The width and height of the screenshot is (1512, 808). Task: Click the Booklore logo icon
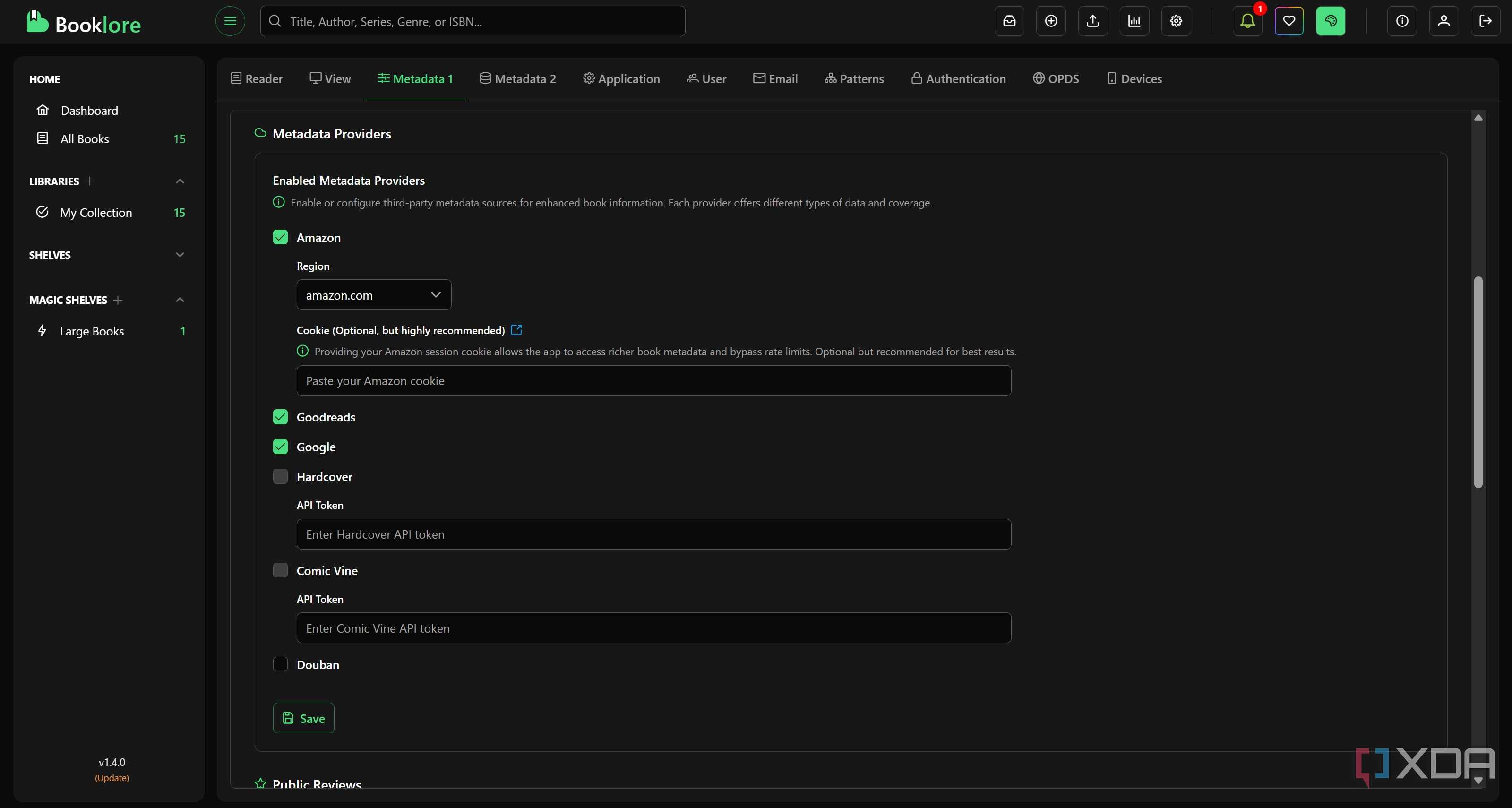click(37, 22)
